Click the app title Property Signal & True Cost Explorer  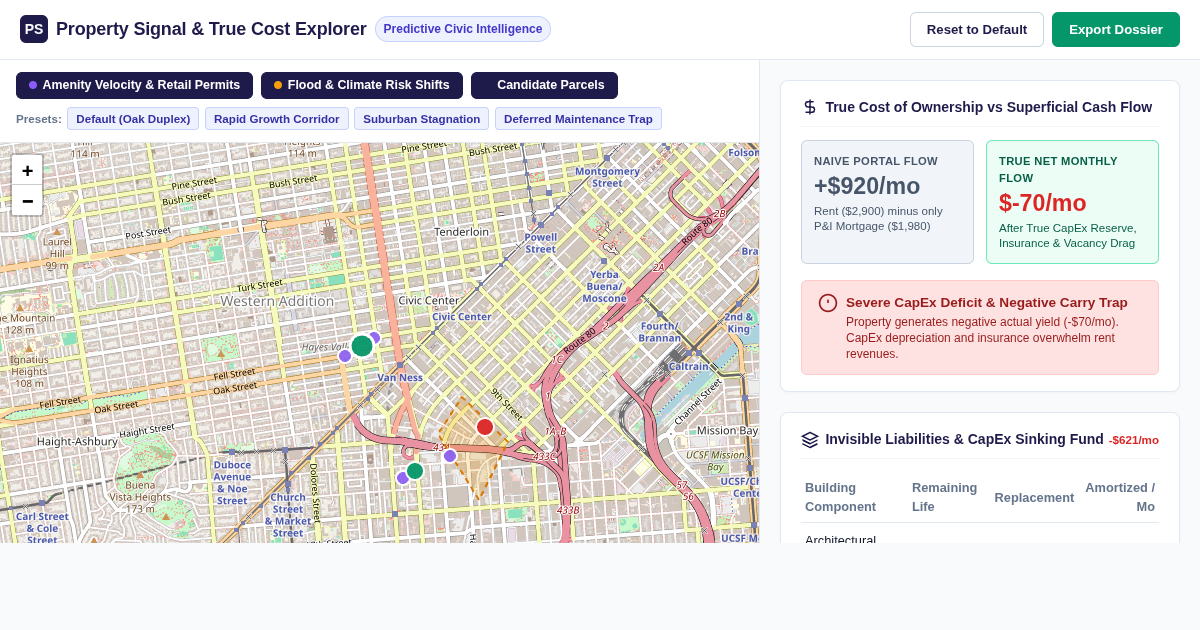click(211, 29)
